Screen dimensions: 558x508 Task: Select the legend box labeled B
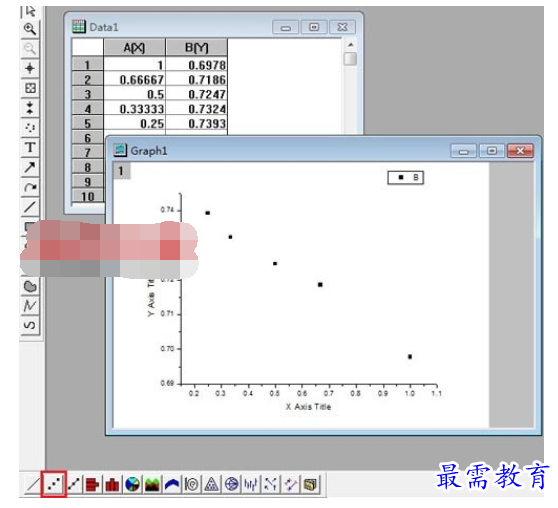click(x=406, y=177)
